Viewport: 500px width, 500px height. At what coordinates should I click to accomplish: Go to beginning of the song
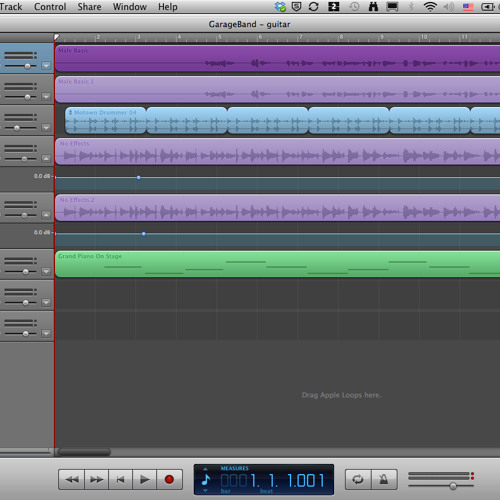[120, 479]
